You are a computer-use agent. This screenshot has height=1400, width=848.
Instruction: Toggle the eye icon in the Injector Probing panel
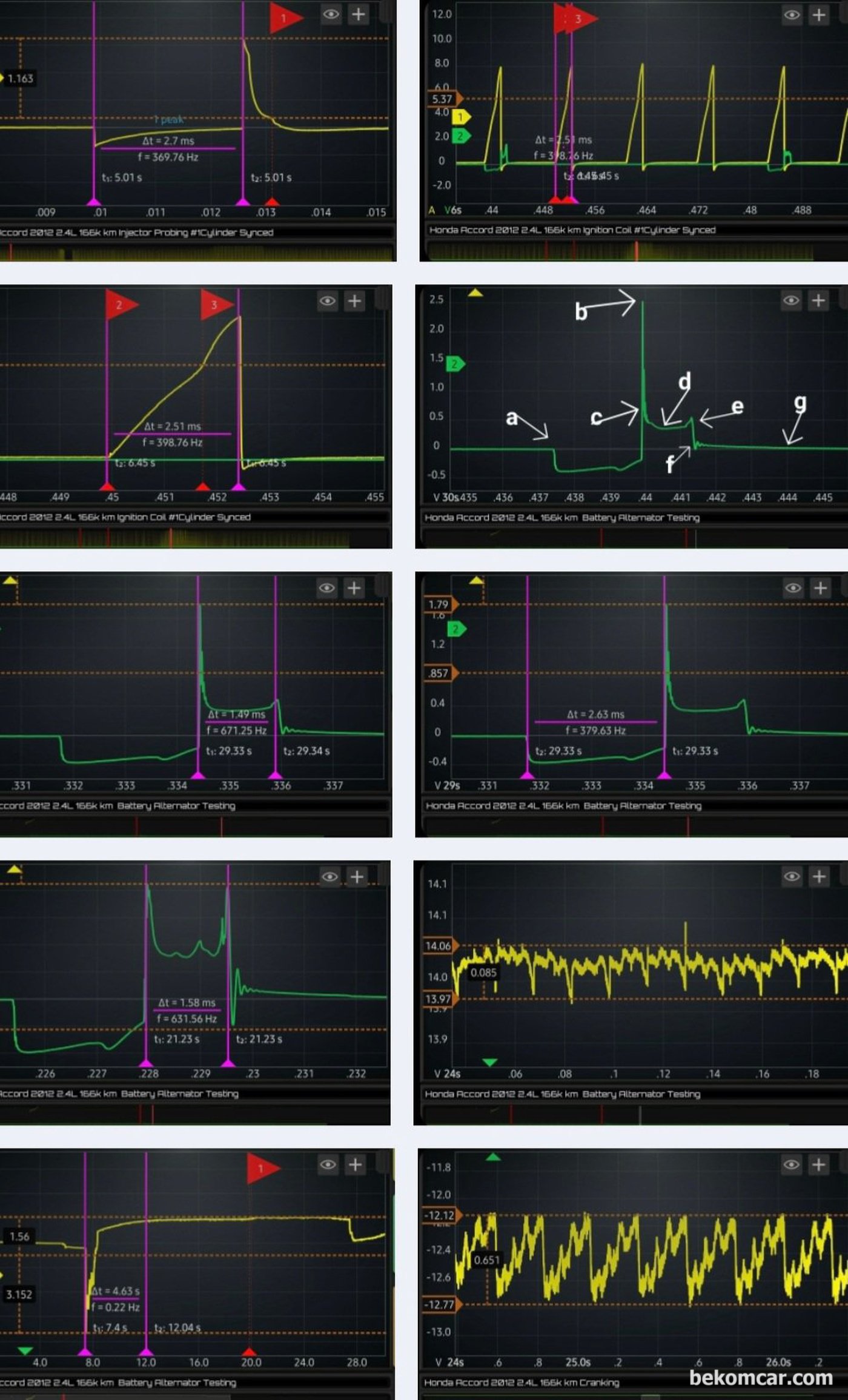(331, 15)
